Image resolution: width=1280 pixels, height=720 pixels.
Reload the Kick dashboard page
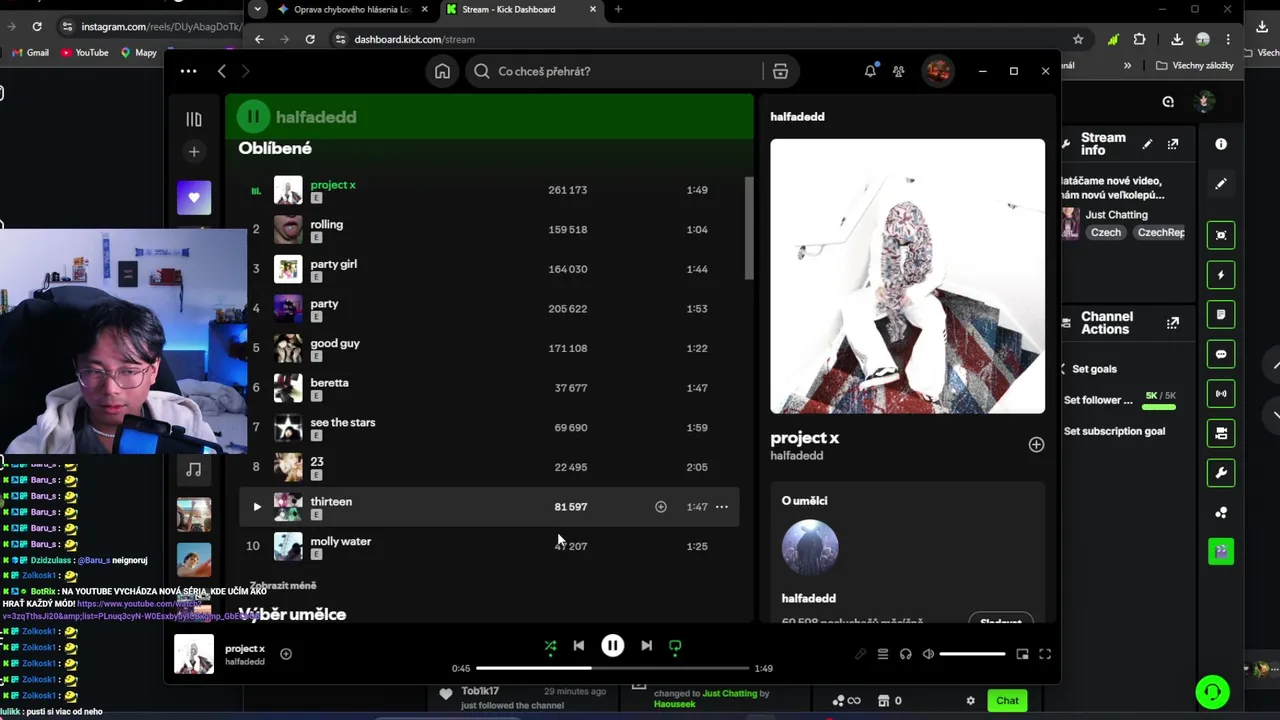[x=310, y=39]
